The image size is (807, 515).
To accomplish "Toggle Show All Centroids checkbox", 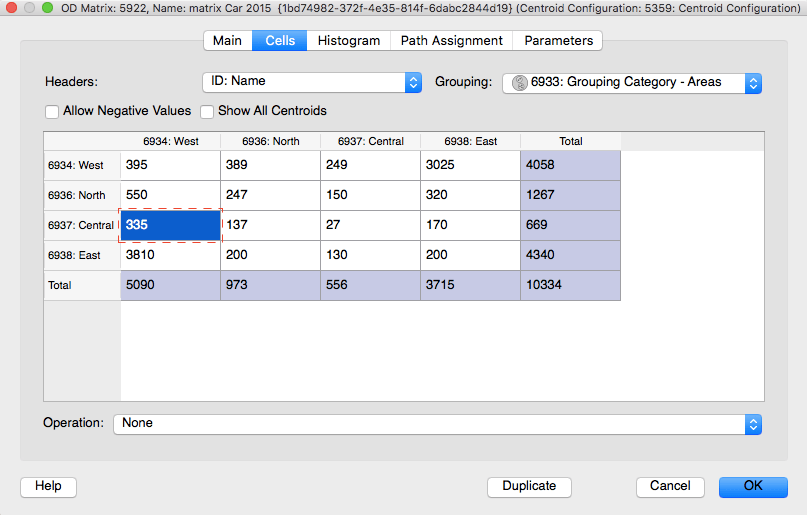I will [x=207, y=112].
